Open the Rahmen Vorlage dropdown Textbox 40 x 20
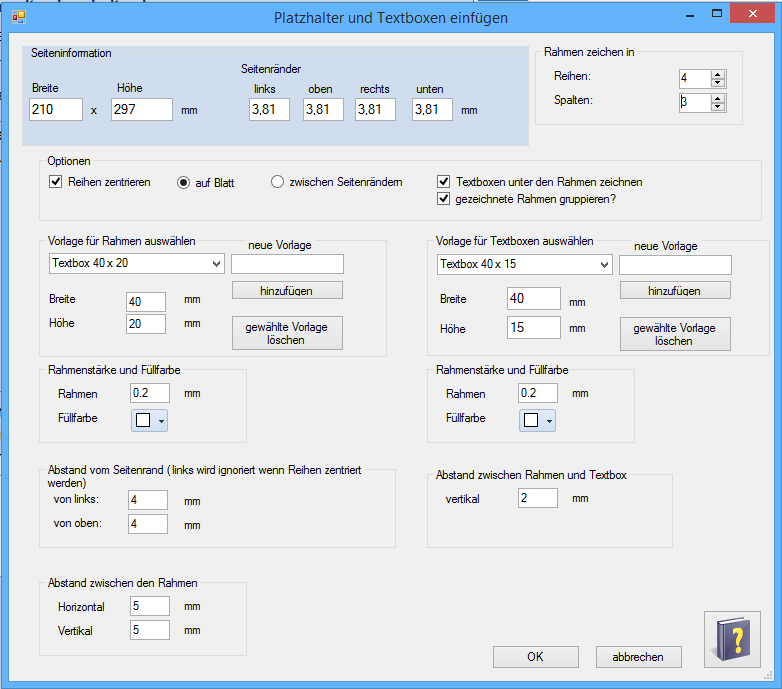The image size is (782, 689). (137, 263)
